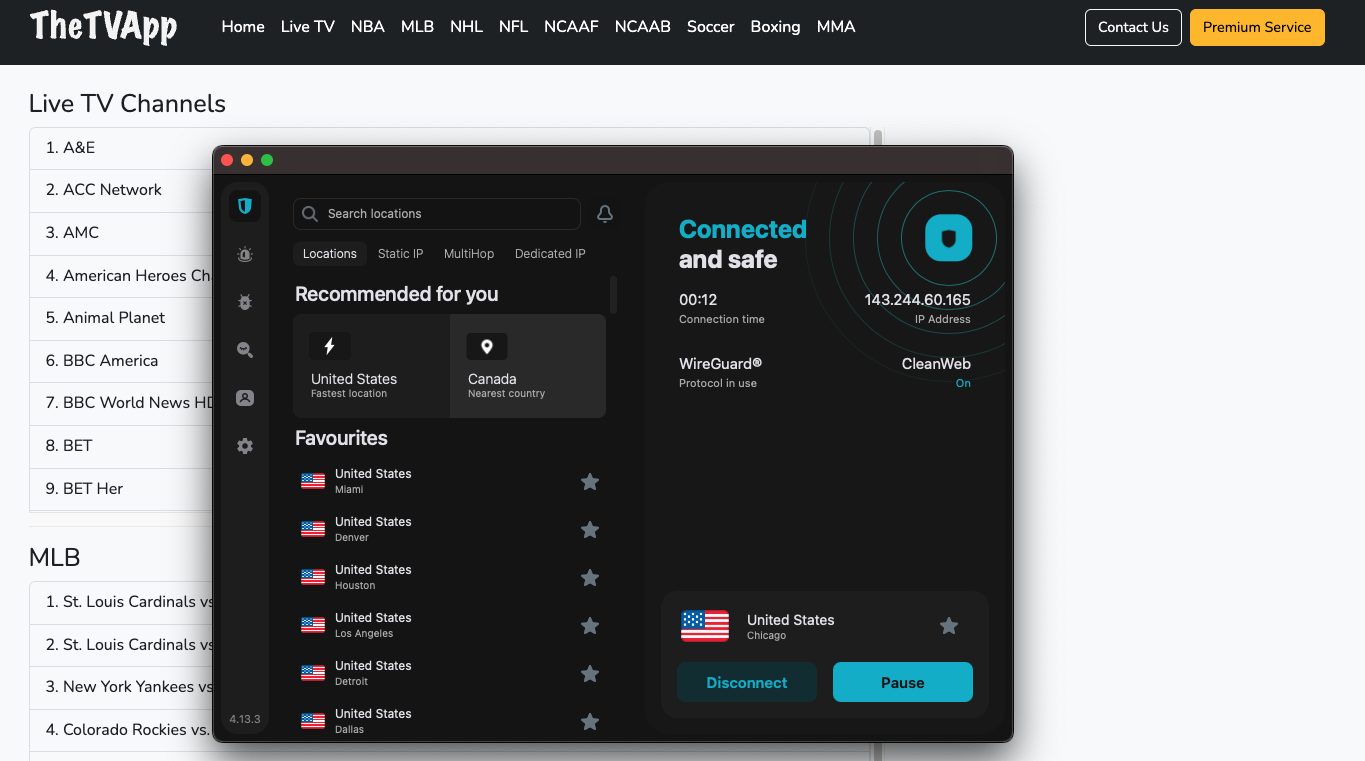Click the magnifier icon in search field
The width and height of the screenshot is (1365, 761).
310,213
